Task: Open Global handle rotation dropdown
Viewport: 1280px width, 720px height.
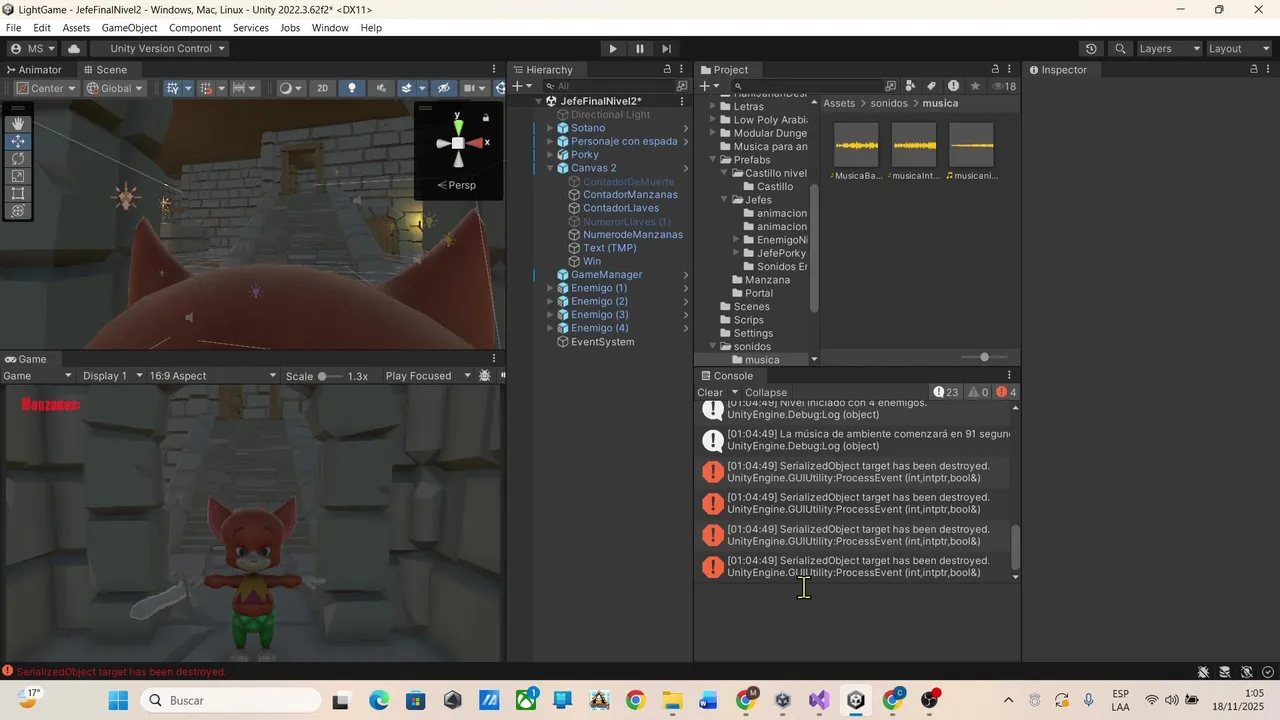Action: 115,88
